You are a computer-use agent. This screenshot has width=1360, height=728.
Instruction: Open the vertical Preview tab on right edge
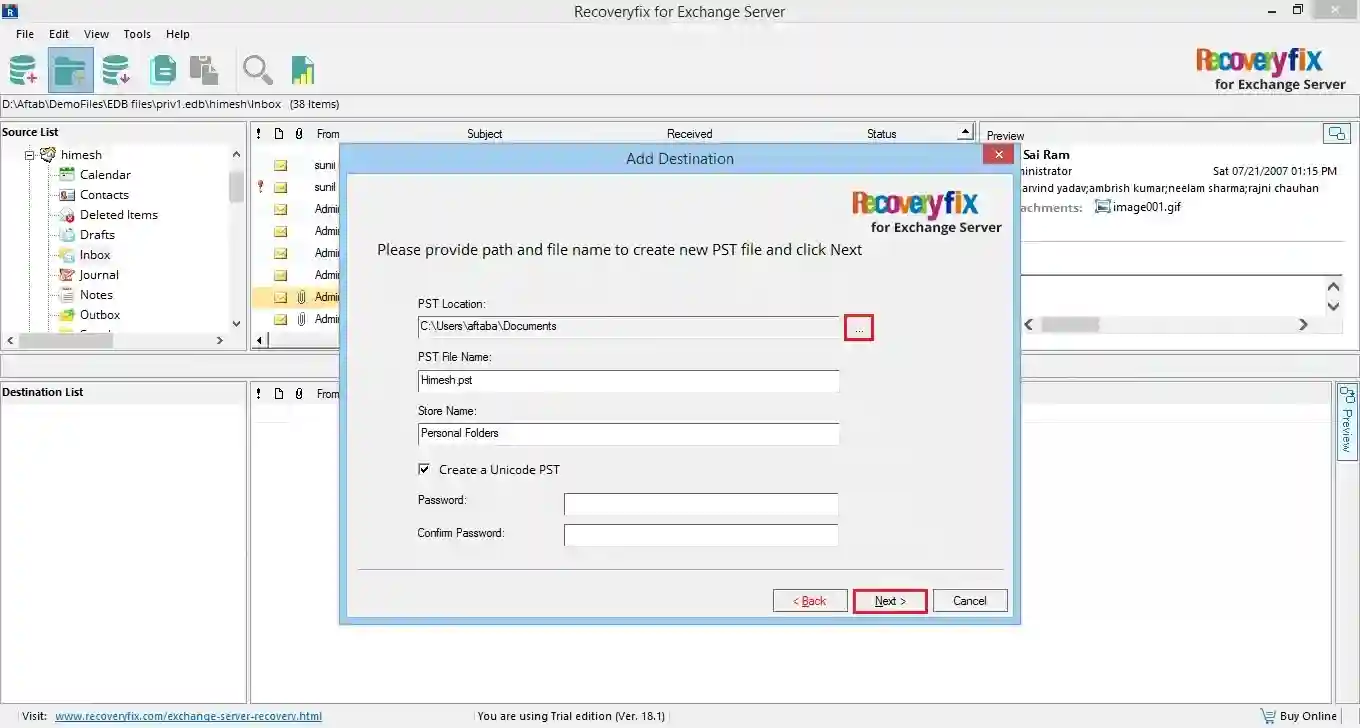pos(1346,421)
